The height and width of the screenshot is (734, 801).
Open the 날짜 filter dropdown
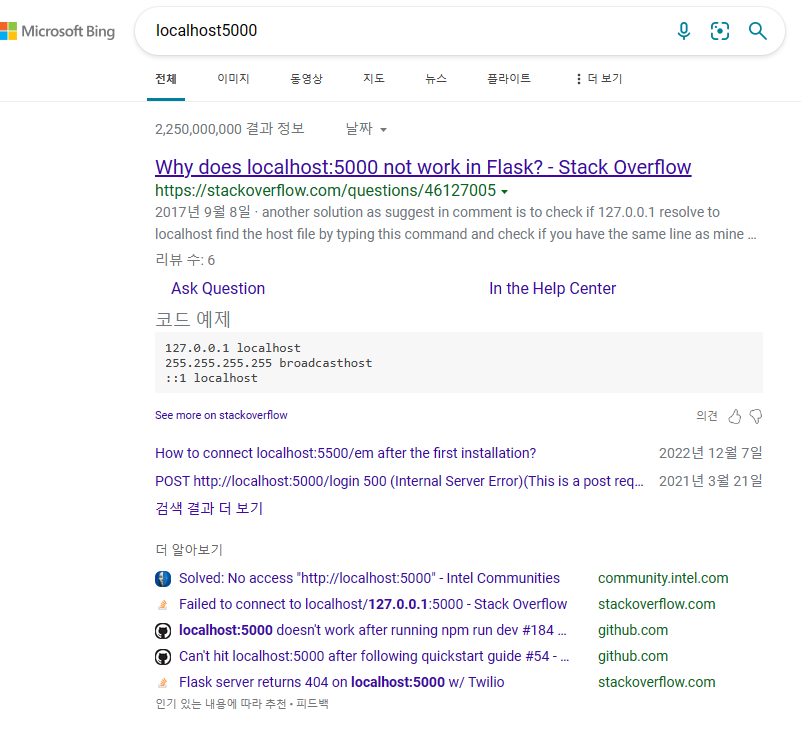tap(366, 129)
